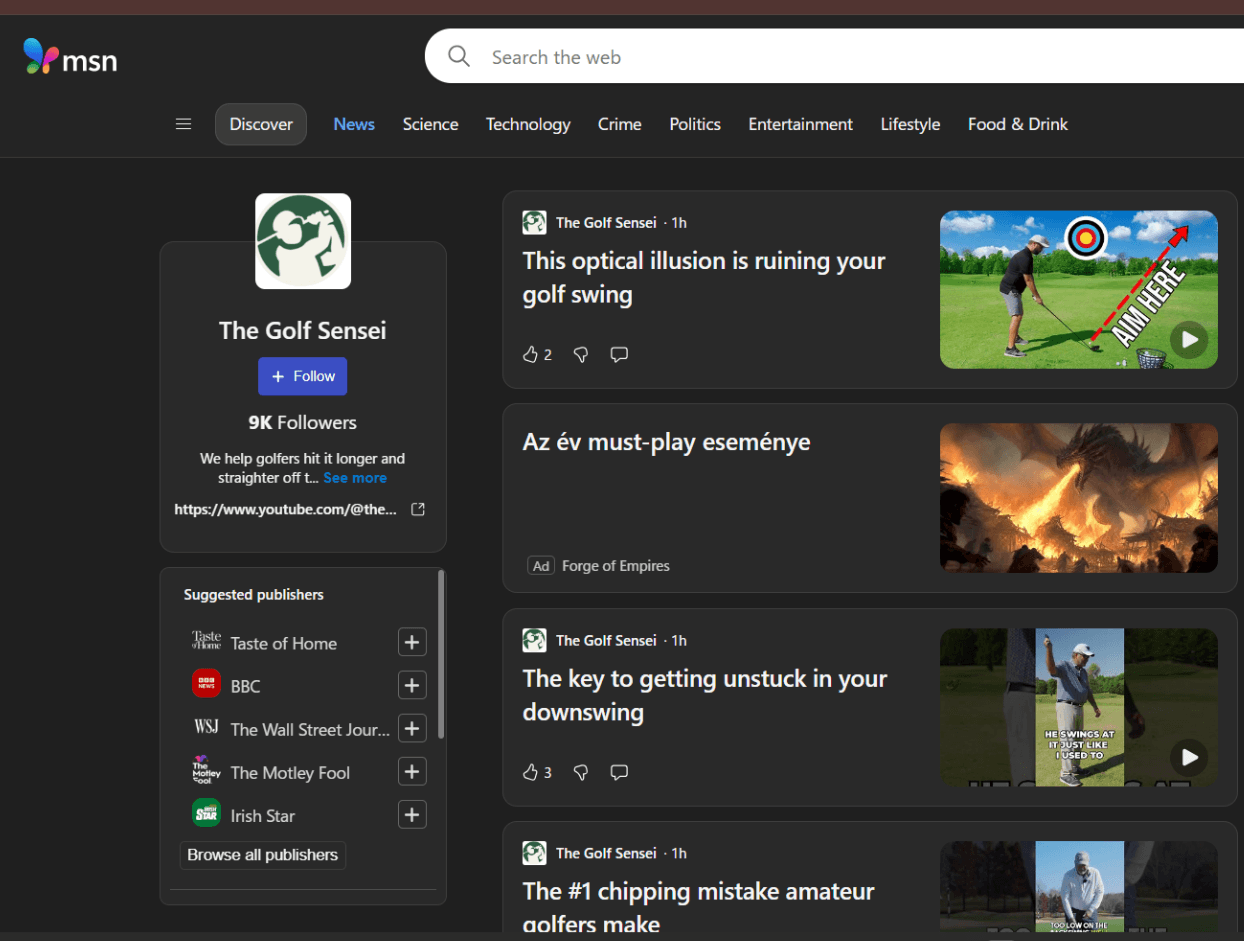This screenshot has width=1244, height=941.
Task: Select Irish Star publisher name
Action: (263, 816)
